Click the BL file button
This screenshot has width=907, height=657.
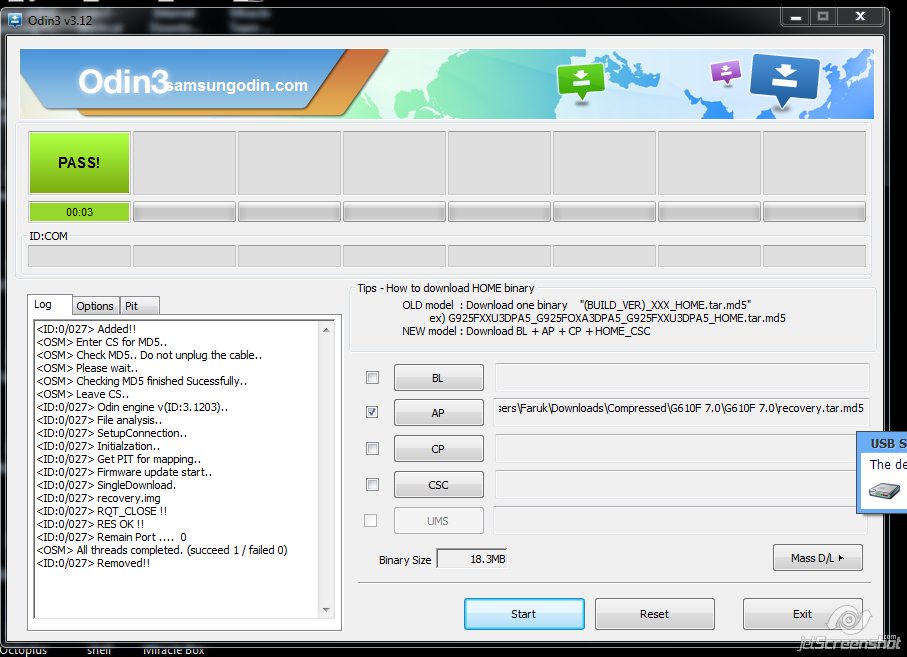(438, 378)
